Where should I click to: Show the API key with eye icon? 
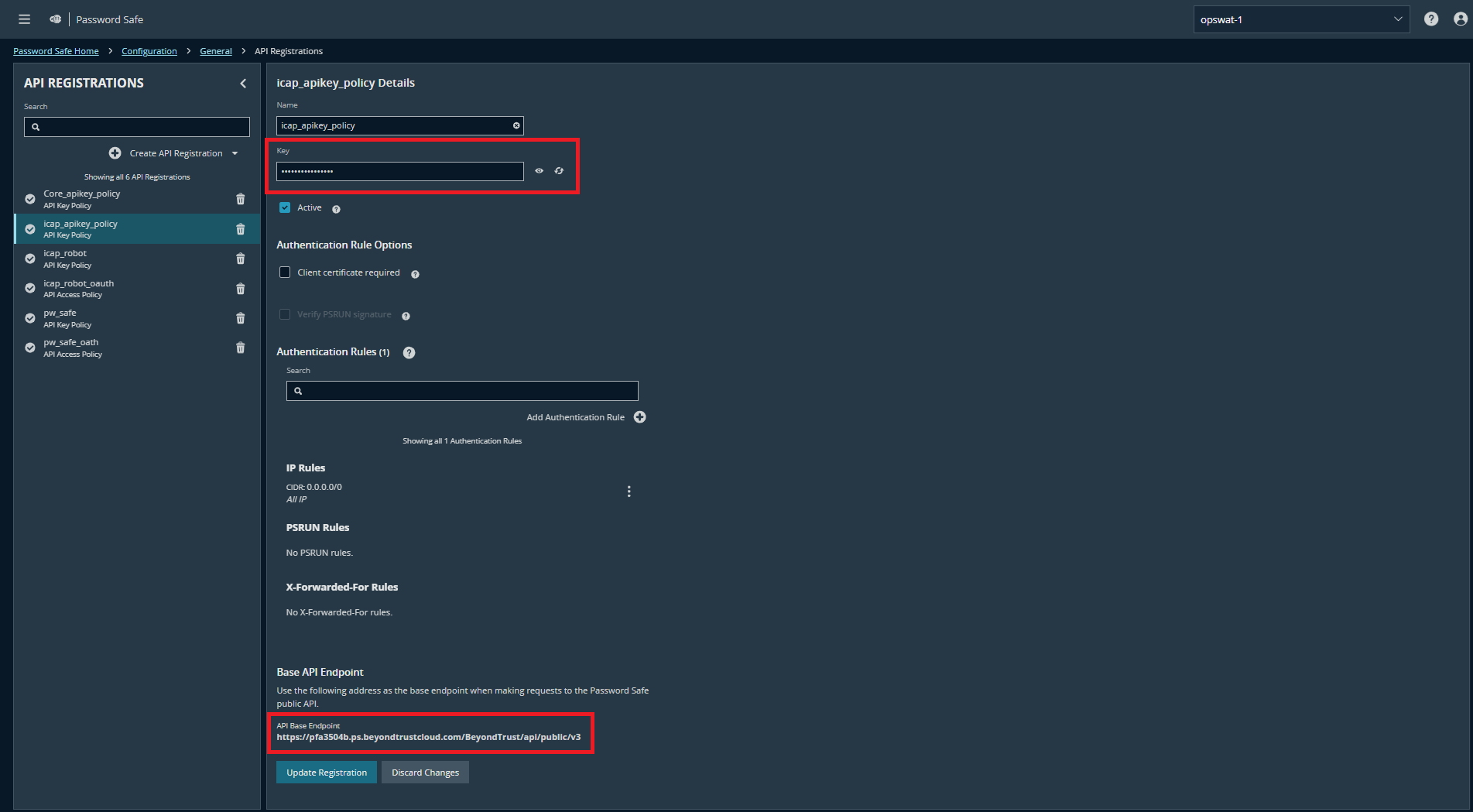(x=540, y=171)
